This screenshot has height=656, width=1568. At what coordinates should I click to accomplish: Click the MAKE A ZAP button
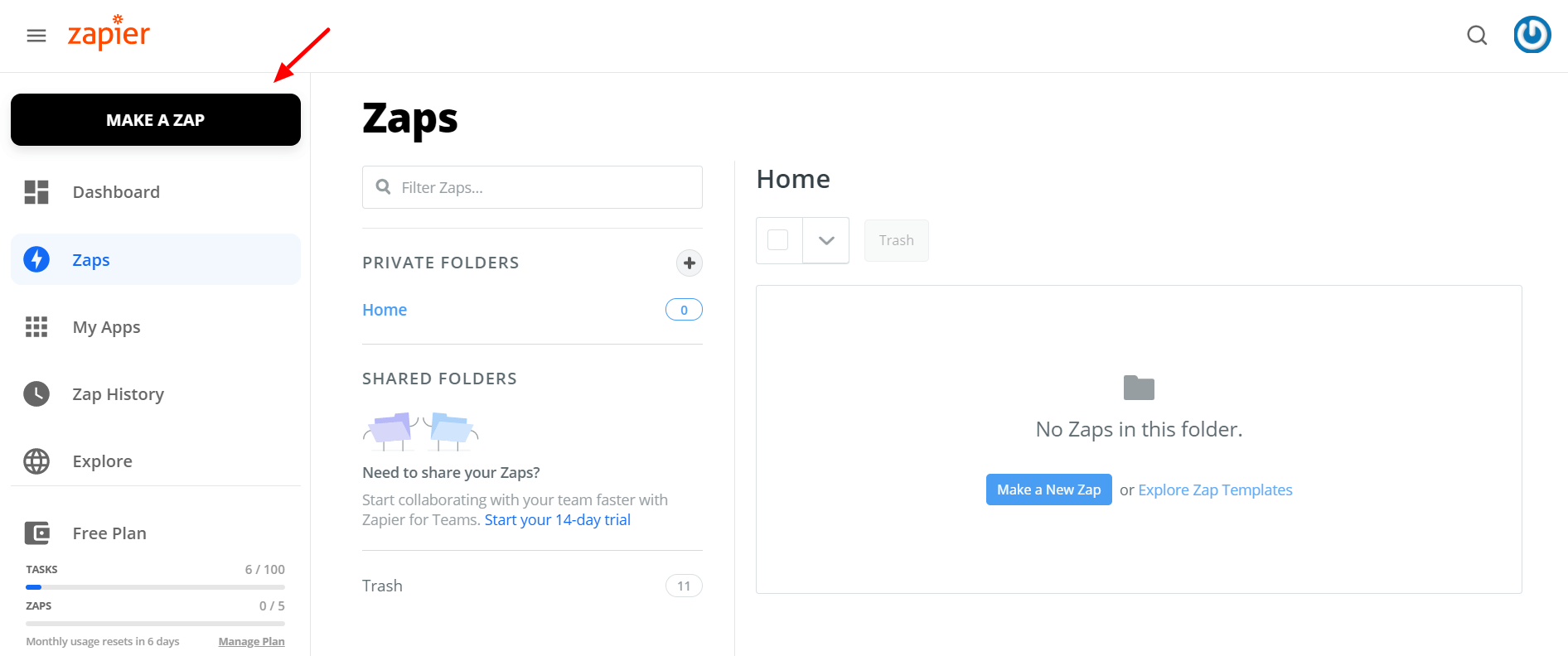click(x=156, y=120)
